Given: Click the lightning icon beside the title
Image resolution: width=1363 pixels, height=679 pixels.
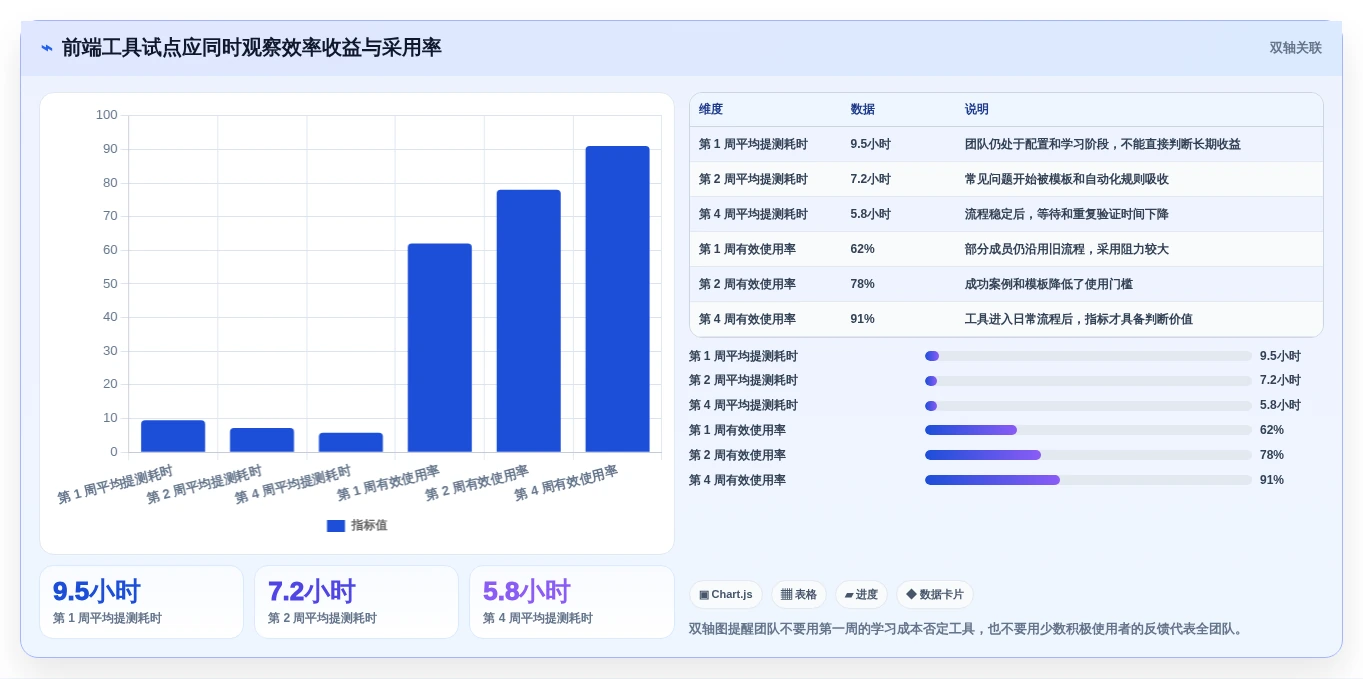Looking at the screenshot, I should [47, 48].
